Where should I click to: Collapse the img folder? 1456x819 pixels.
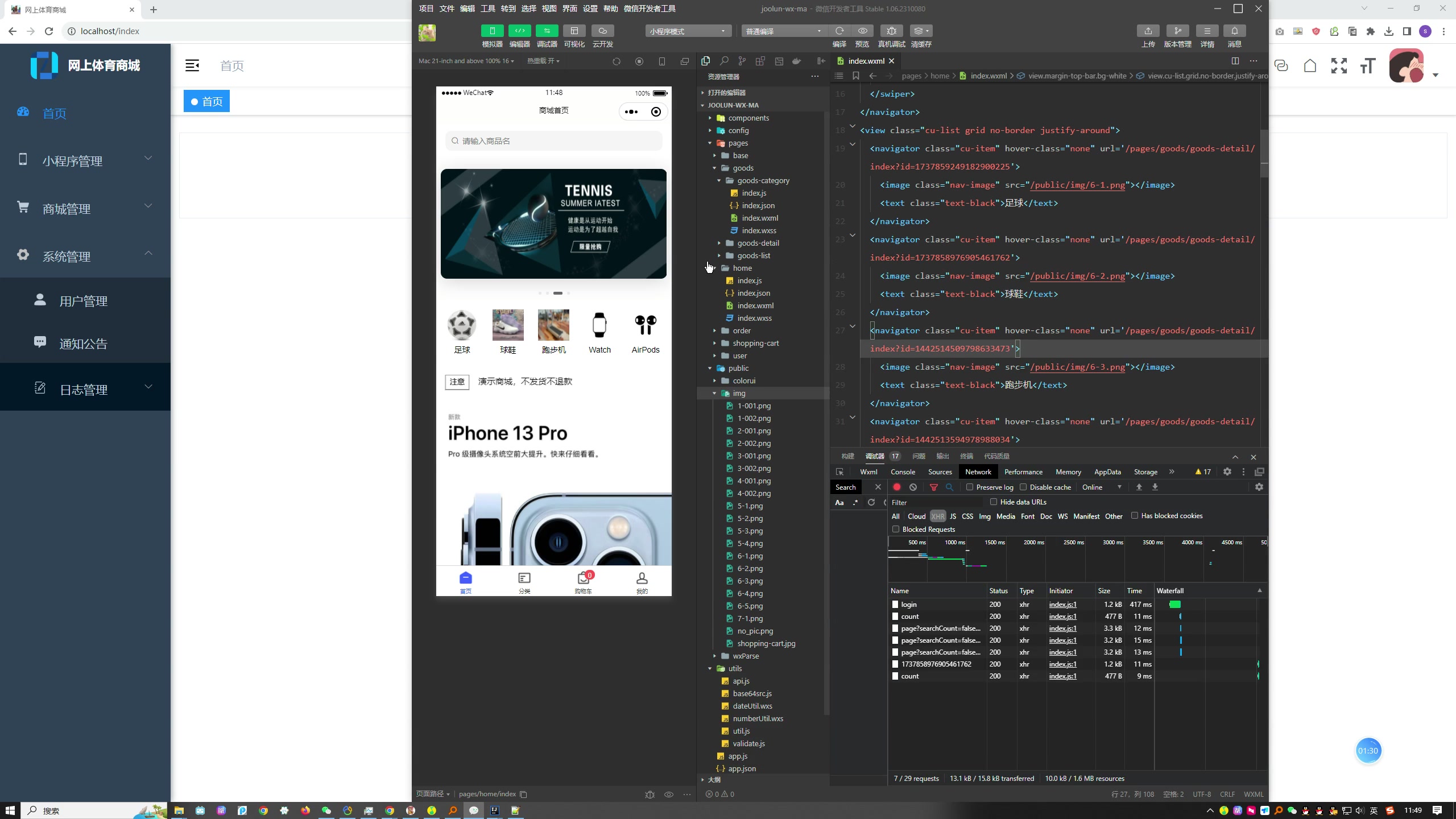(x=739, y=393)
